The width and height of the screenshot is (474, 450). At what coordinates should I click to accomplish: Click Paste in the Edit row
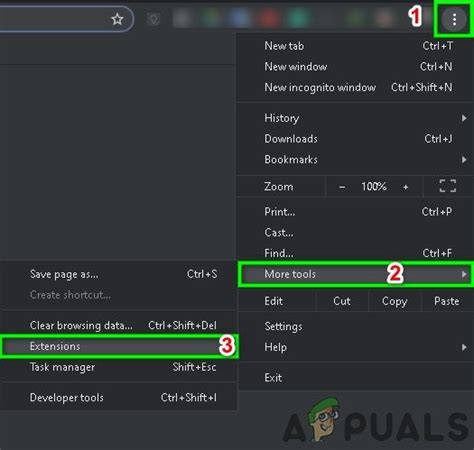click(x=447, y=301)
